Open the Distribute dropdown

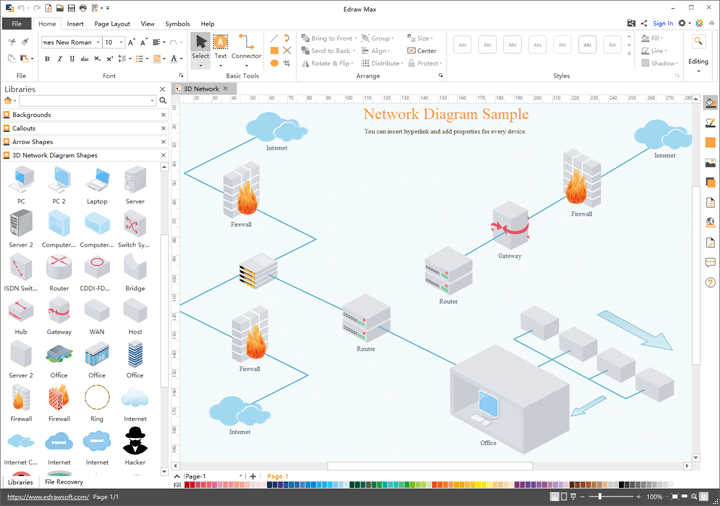click(x=382, y=63)
